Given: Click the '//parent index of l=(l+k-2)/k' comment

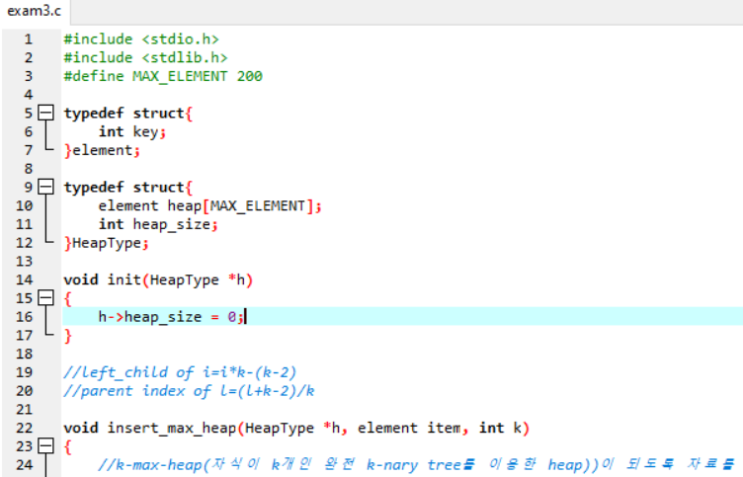Looking at the screenshot, I should tap(189, 391).
